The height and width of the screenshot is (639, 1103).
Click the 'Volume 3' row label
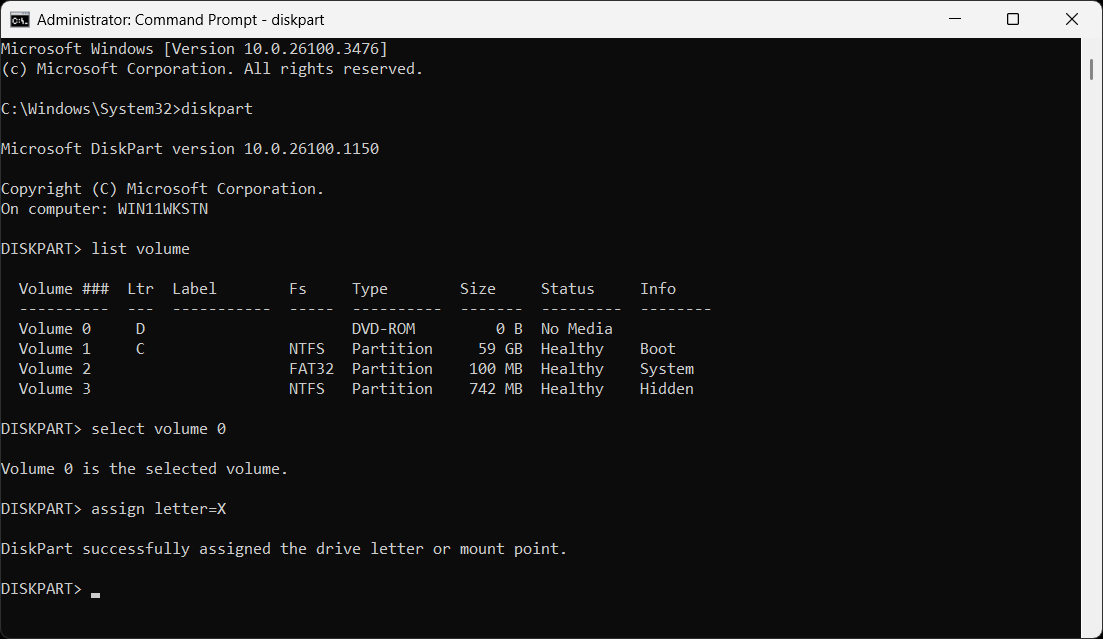pos(55,388)
